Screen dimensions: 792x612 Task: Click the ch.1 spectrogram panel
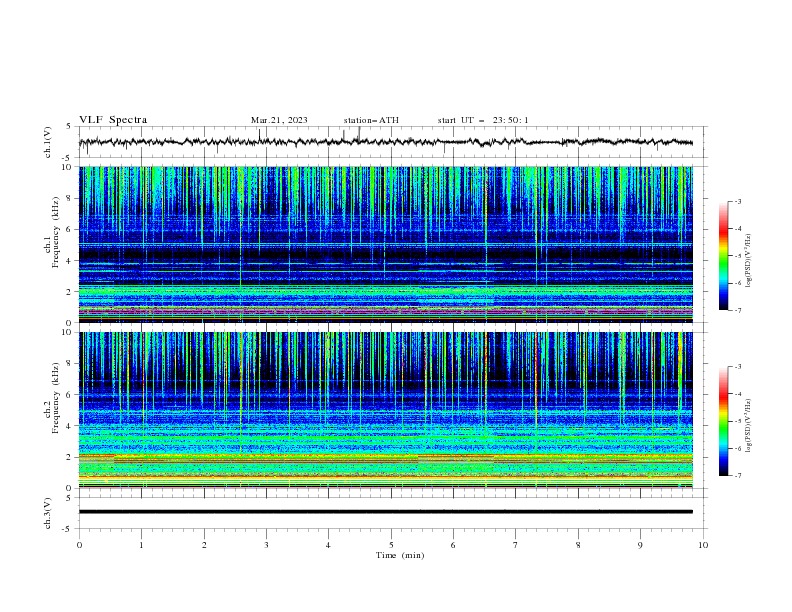(386, 244)
